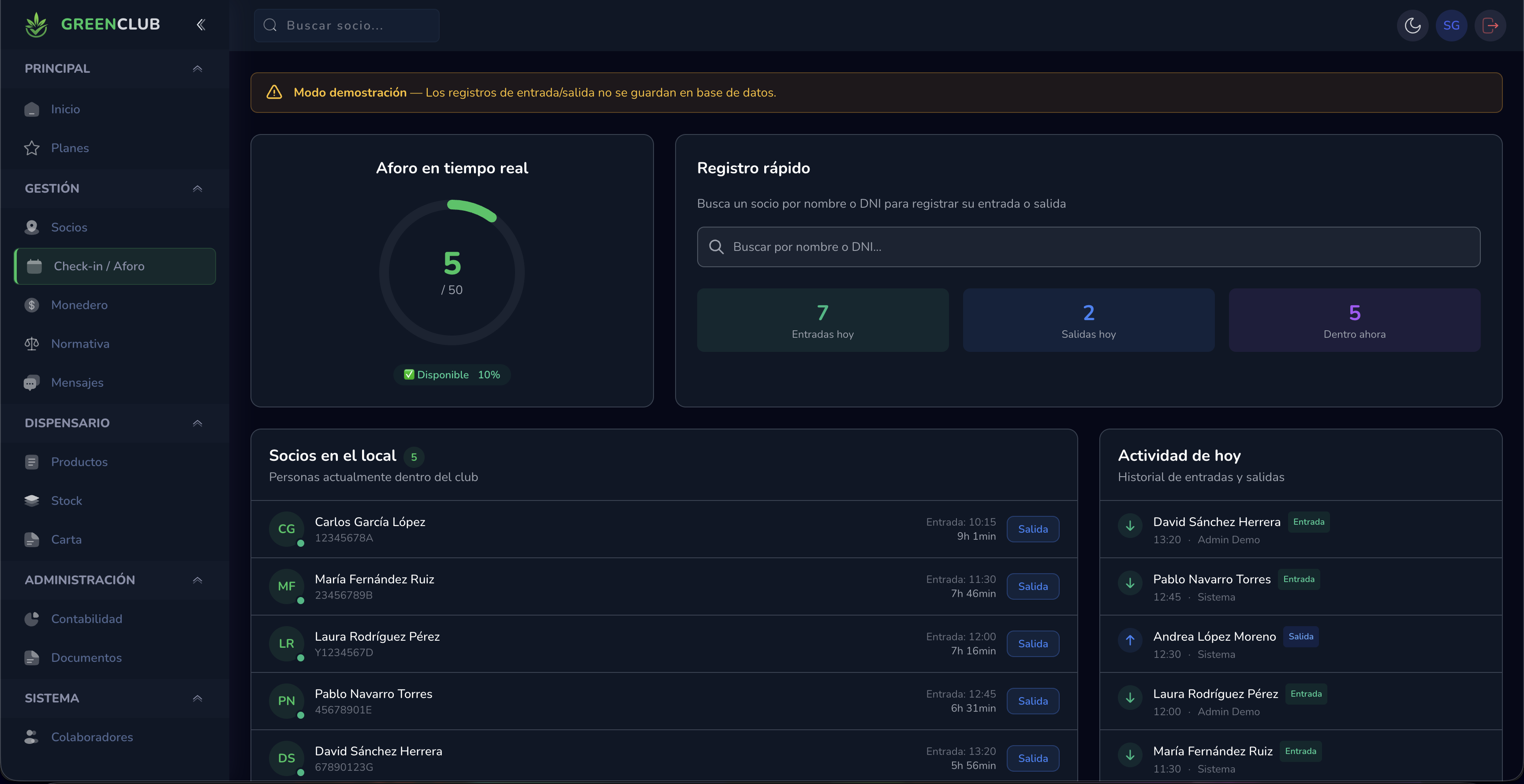Collapse the GESTIÓN sidebar section
Viewport: 1524px width, 784px height.
(x=198, y=188)
